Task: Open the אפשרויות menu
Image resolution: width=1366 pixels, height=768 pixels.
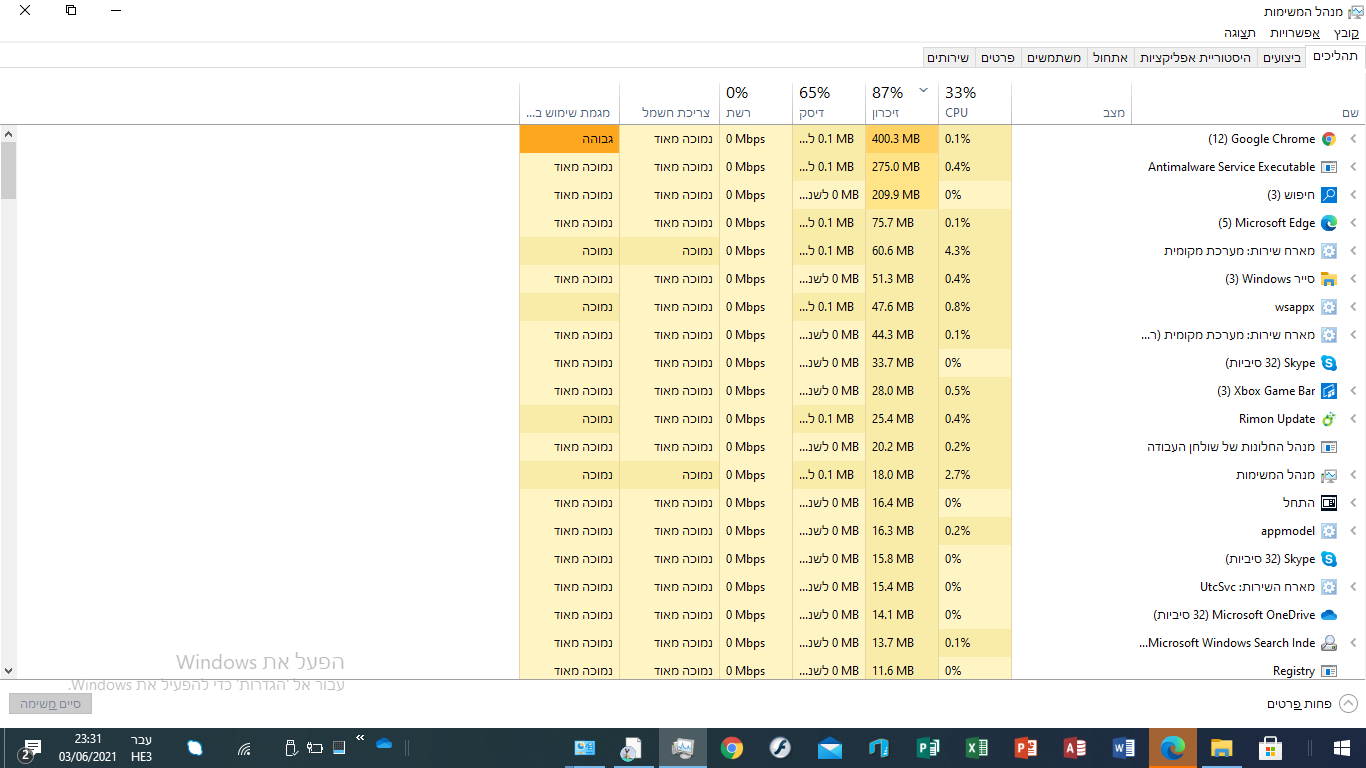Action: (x=1295, y=33)
